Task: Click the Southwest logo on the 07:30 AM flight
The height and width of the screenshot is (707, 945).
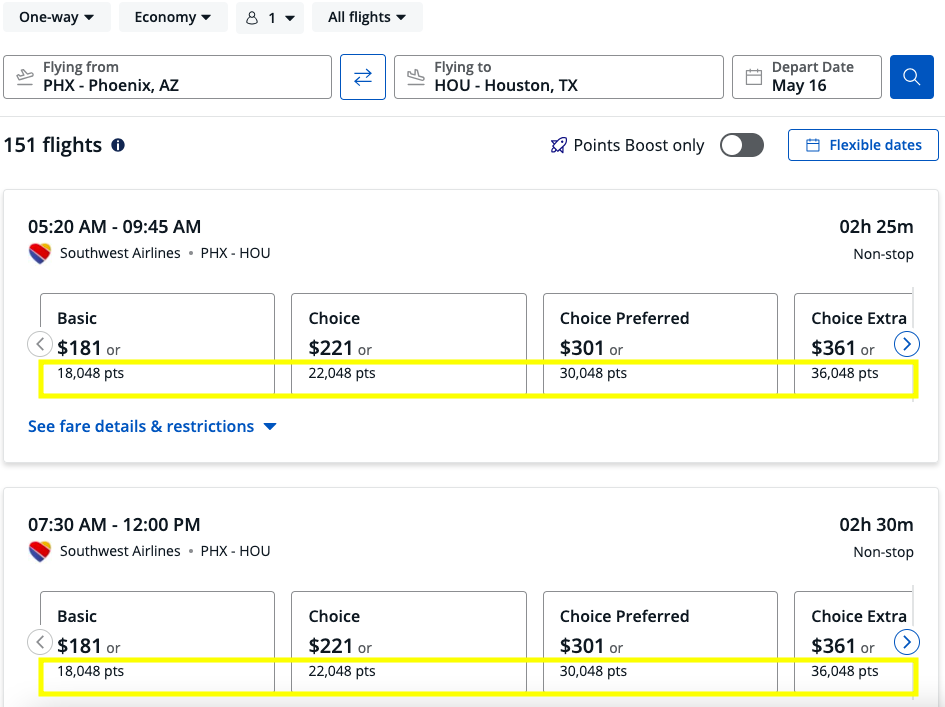Action: click(x=39, y=551)
